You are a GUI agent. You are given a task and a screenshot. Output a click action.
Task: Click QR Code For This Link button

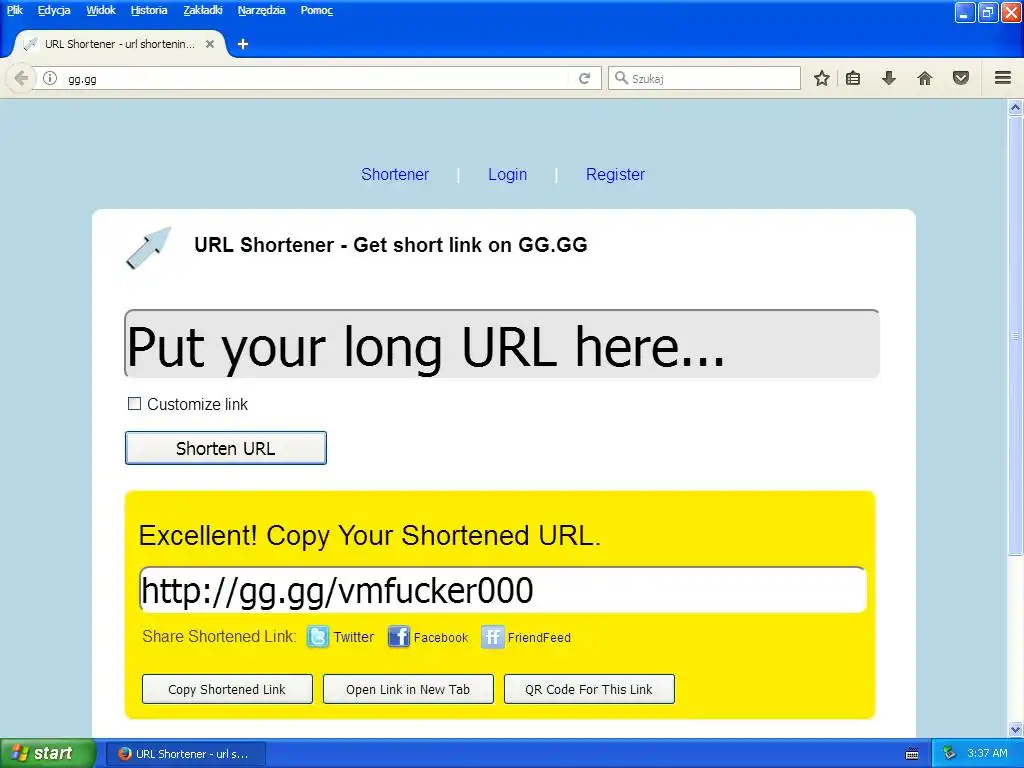[589, 689]
